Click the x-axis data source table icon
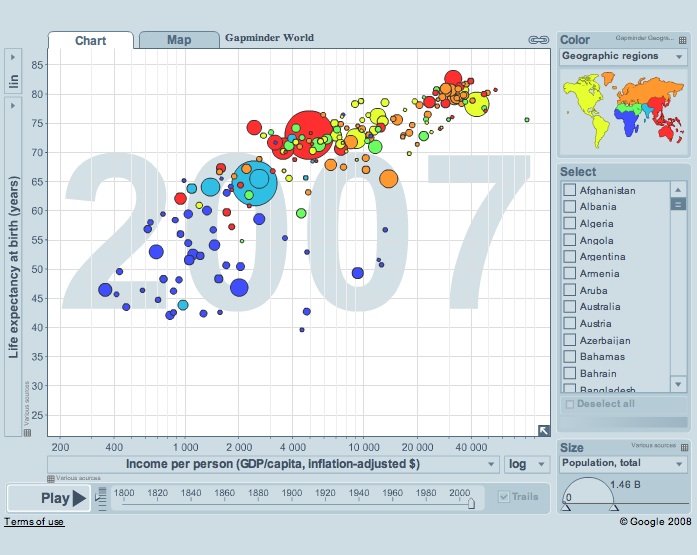This screenshot has height=555, width=697. point(51,479)
